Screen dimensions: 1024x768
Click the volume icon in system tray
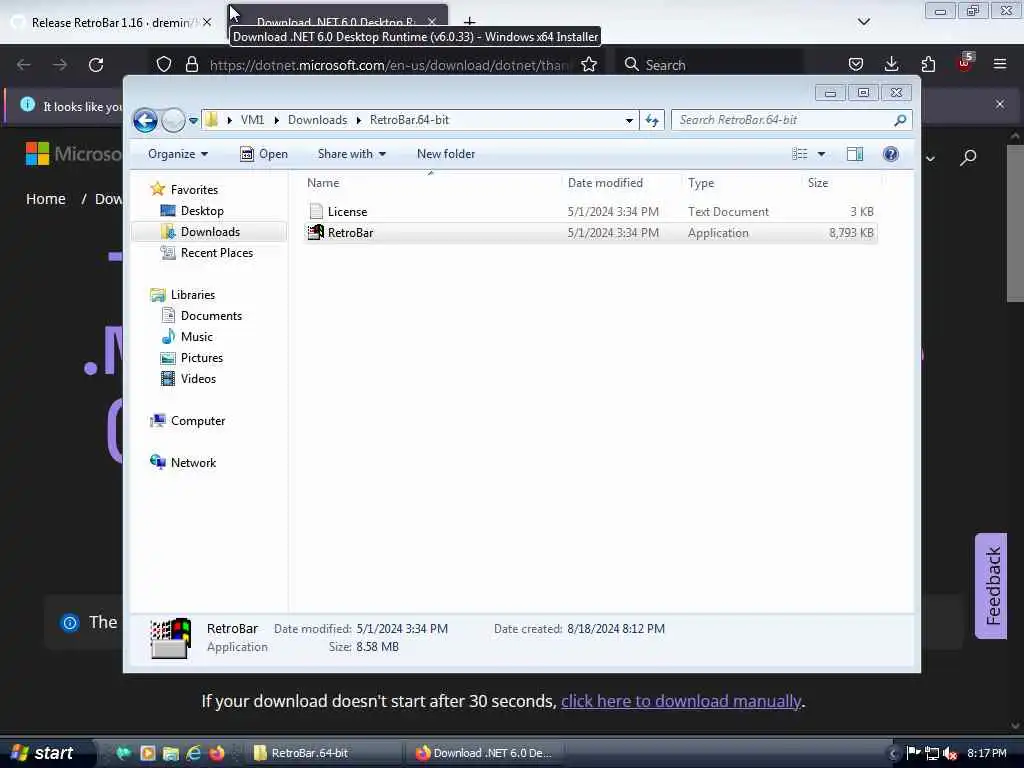click(x=950, y=754)
